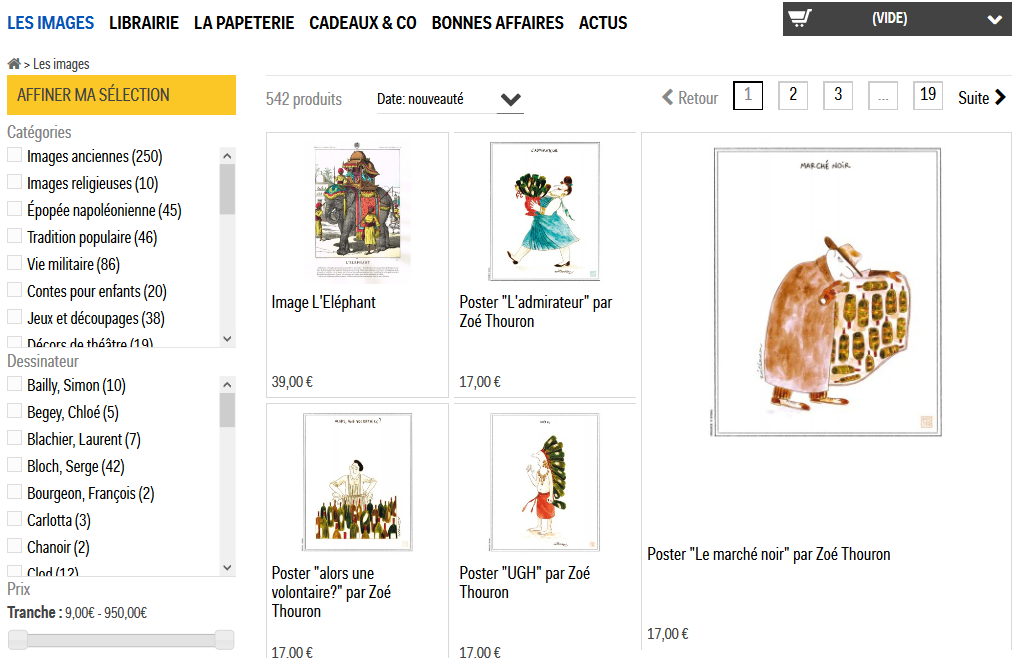Check the Images anciennes category
1024x658 pixels.
pos(15,155)
